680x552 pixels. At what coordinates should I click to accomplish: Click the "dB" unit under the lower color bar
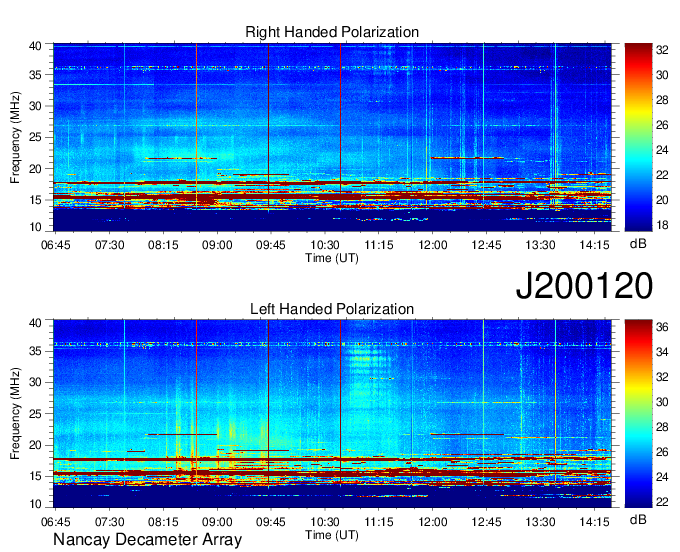[638, 520]
